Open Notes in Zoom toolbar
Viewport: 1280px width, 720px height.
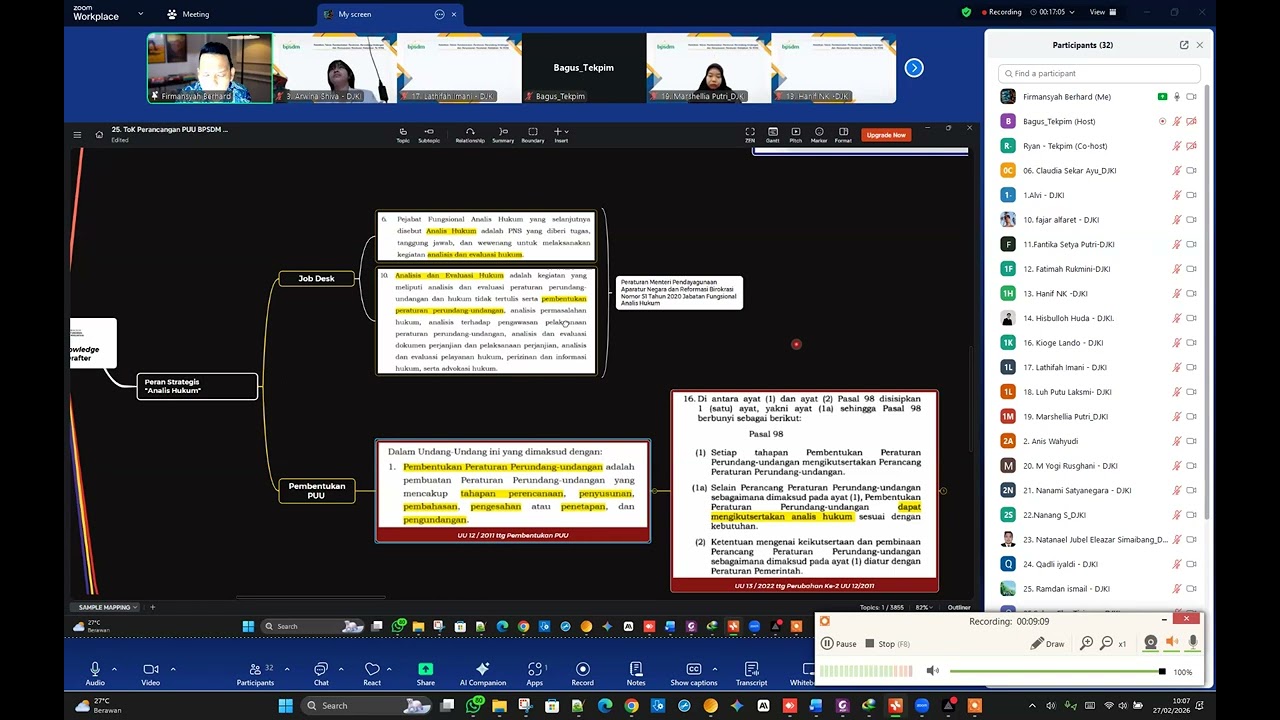(636, 674)
